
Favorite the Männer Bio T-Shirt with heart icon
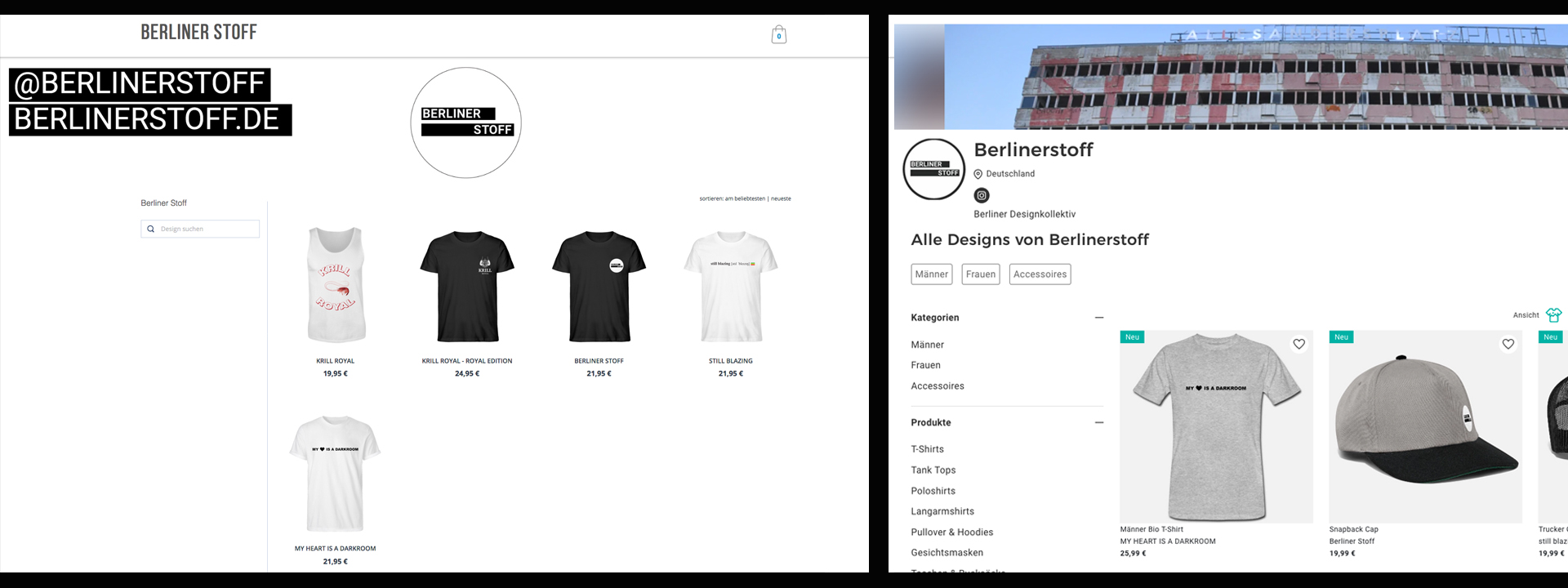1298,345
